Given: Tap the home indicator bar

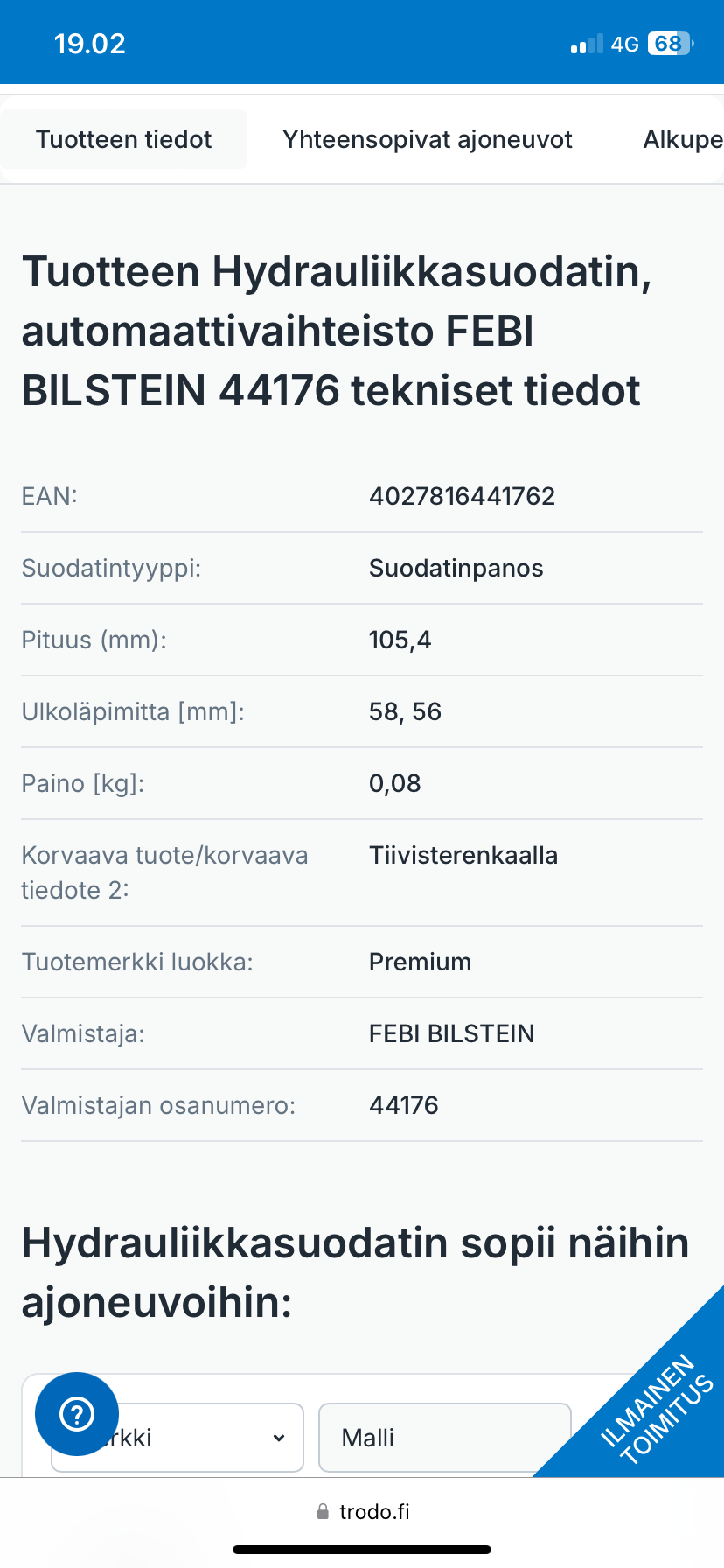Looking at the screenshot, I should pos(362,1550).
